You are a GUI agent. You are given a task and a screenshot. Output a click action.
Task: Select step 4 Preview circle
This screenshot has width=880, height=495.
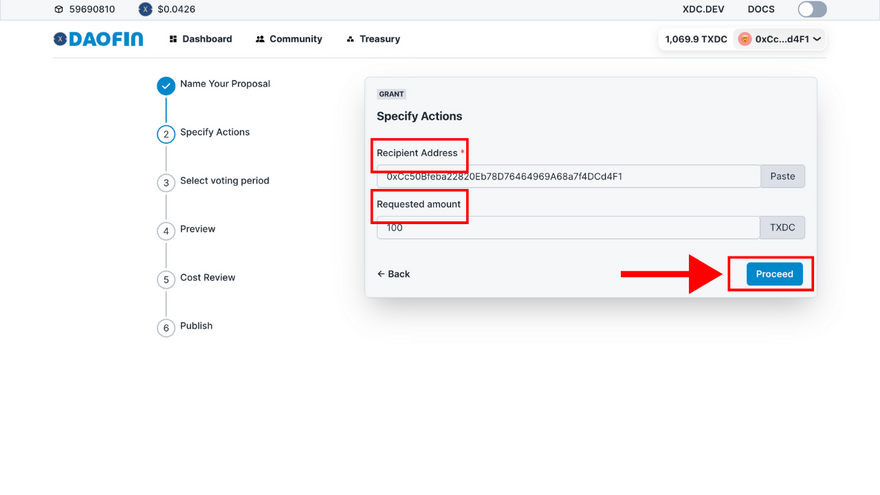(166, 231)
